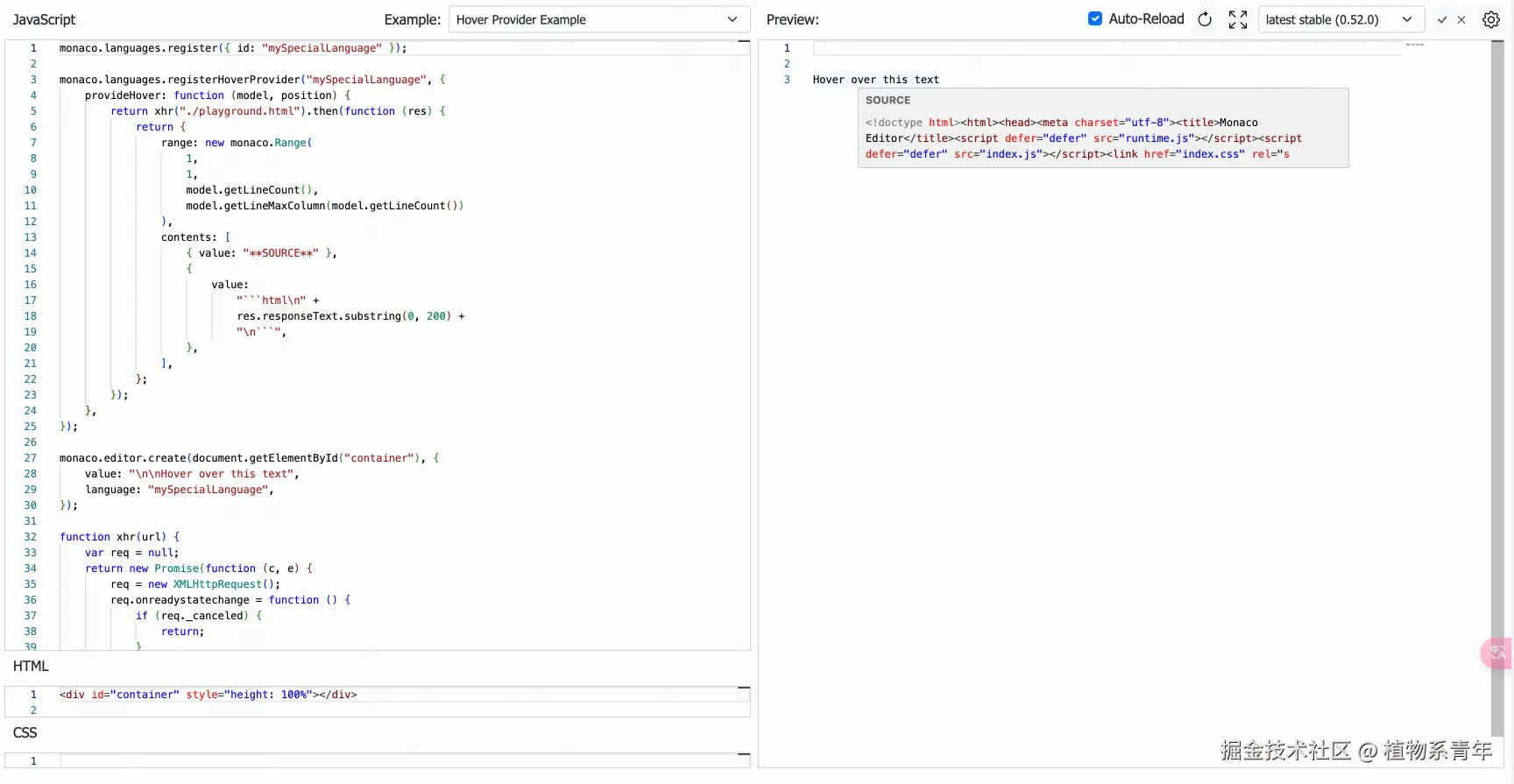Image resolution: width=1514 pixels, height=784 pixels.
Task: Click the "req = new XMLHttpRequest();" line
Action: 195,584
